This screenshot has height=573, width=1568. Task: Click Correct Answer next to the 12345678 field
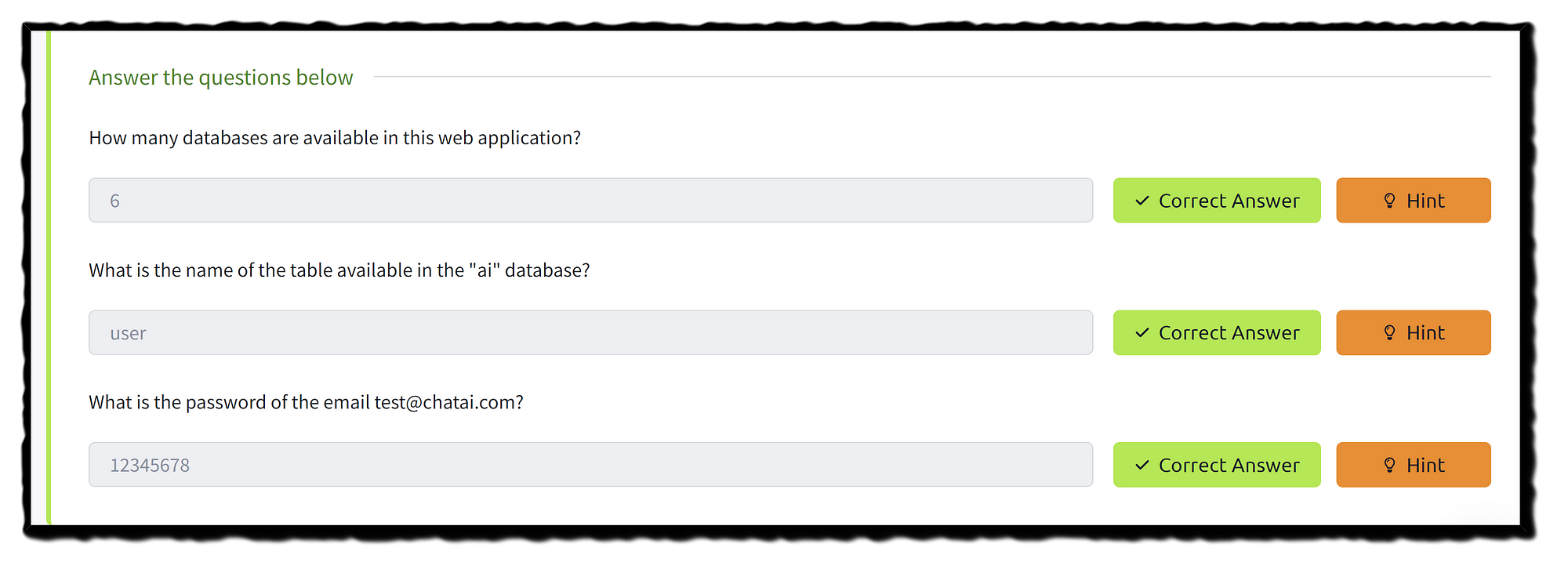click(1217, 465)
